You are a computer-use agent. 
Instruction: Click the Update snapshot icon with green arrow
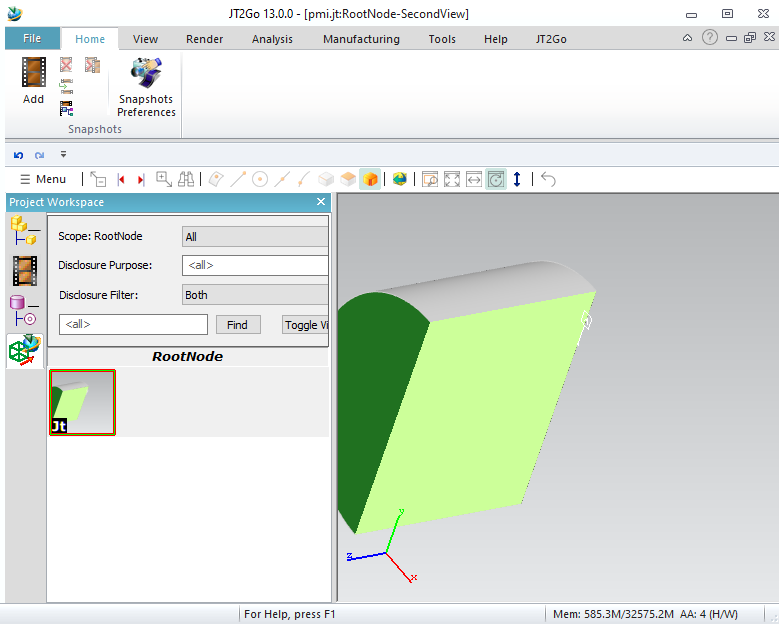pos(66,86)
